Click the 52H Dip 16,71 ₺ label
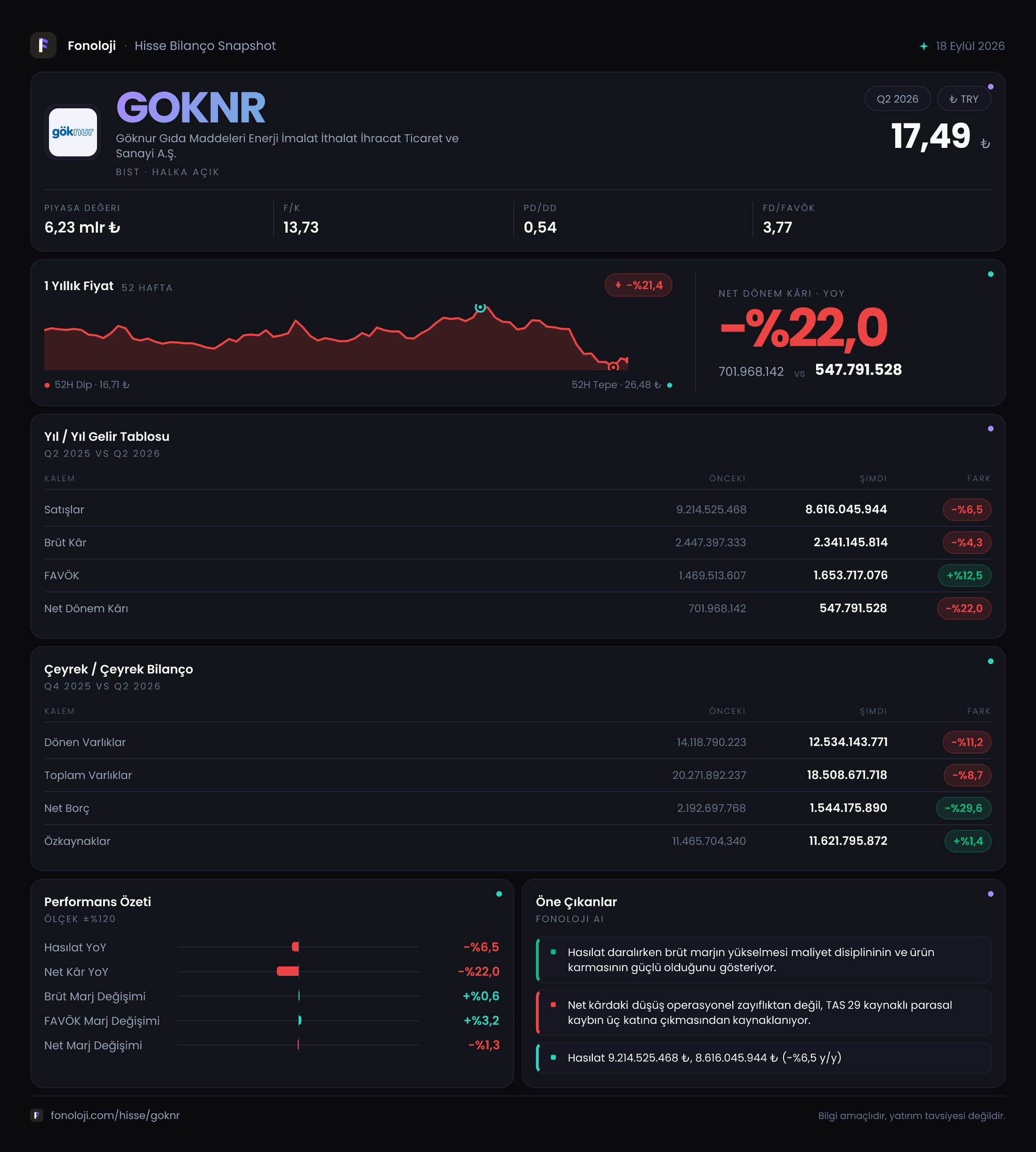 [87, 385]
